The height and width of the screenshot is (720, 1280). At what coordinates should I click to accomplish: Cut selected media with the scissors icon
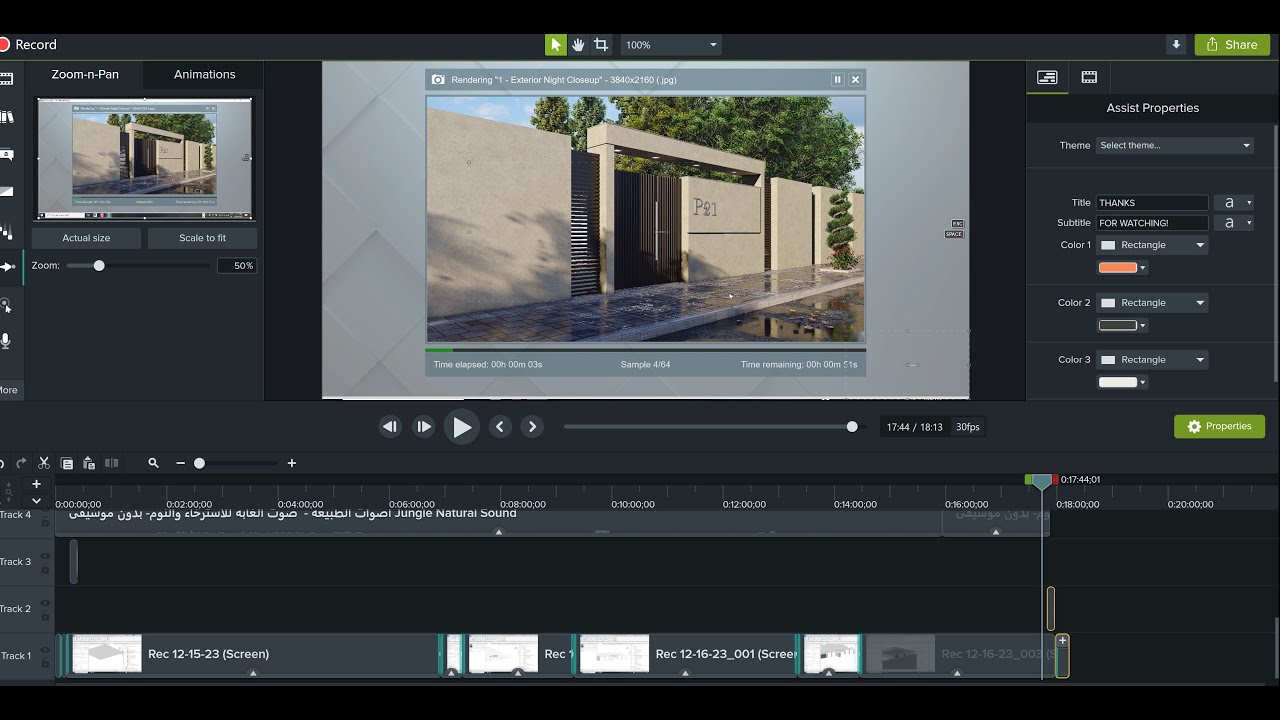(x=44, y=463)
